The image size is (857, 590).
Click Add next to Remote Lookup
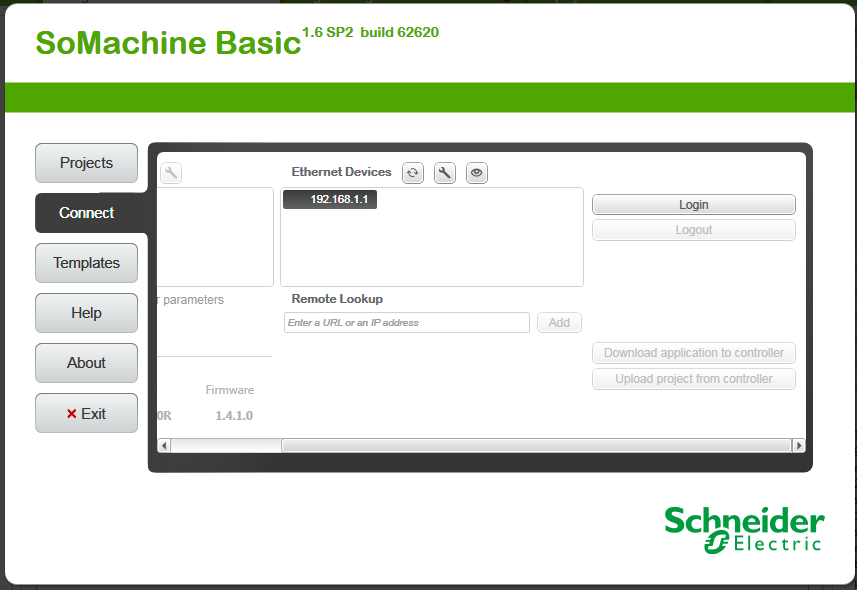[559, 322]
